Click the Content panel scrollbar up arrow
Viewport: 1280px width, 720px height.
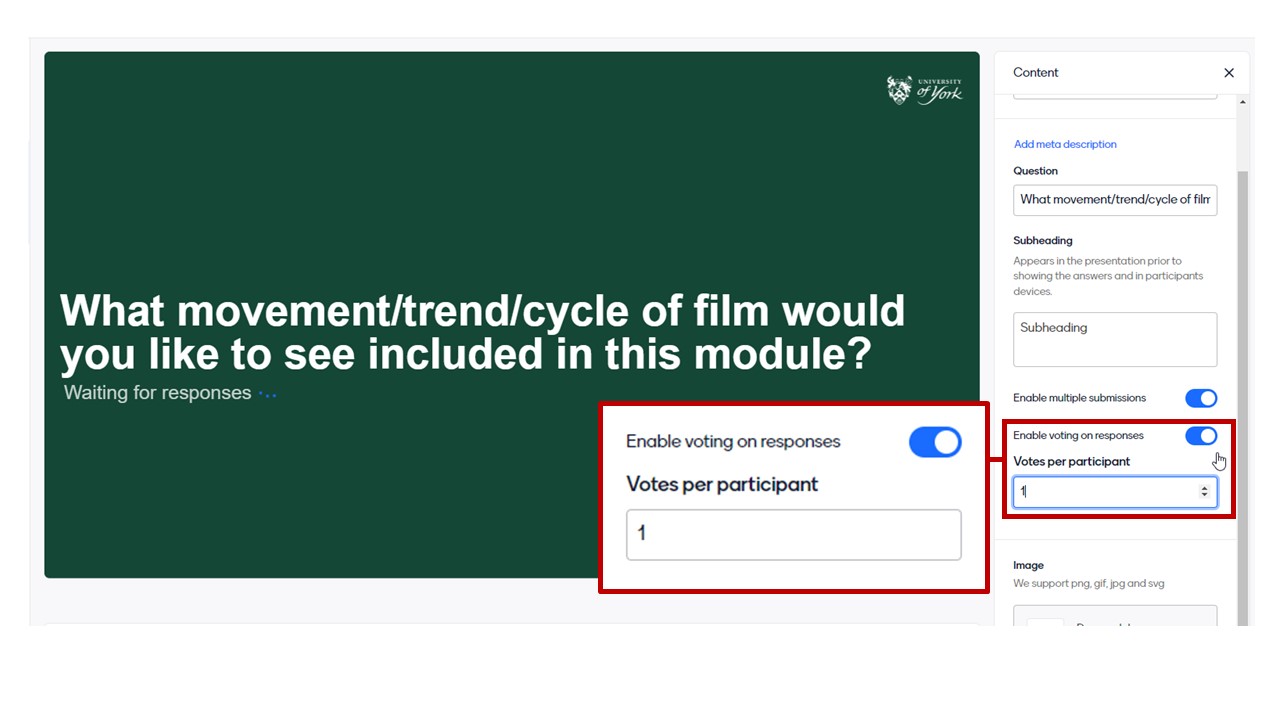click(1243, 102)
